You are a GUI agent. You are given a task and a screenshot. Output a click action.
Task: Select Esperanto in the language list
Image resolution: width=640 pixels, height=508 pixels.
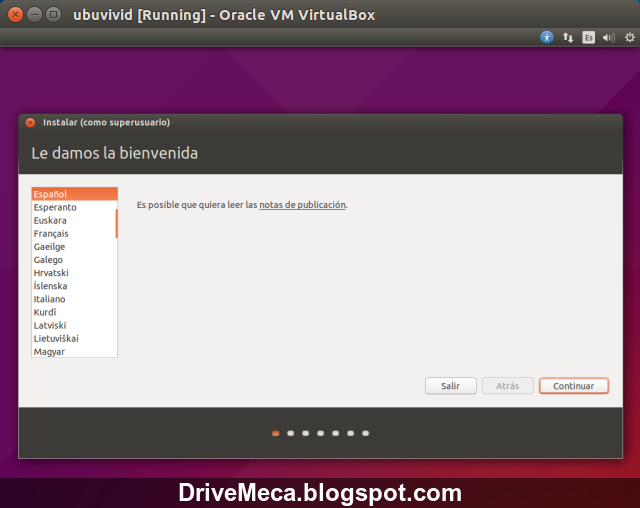click(74, 207)
